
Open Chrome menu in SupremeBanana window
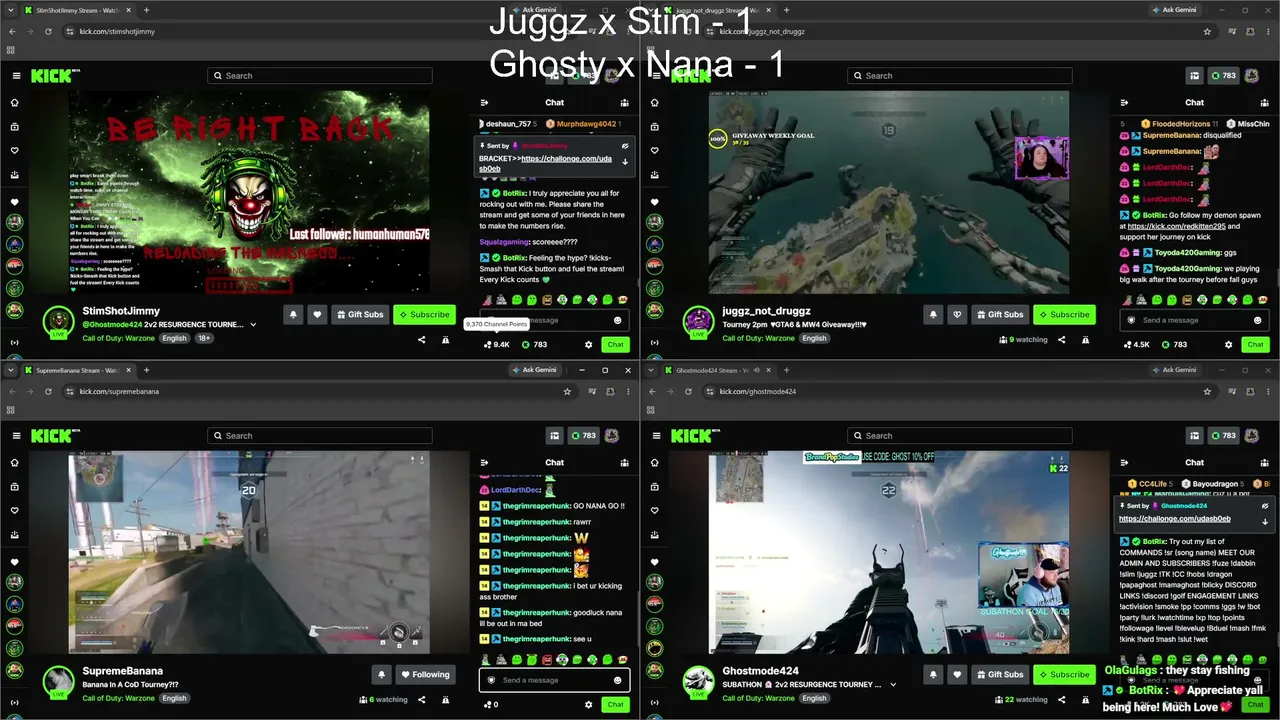coord(628,391)
